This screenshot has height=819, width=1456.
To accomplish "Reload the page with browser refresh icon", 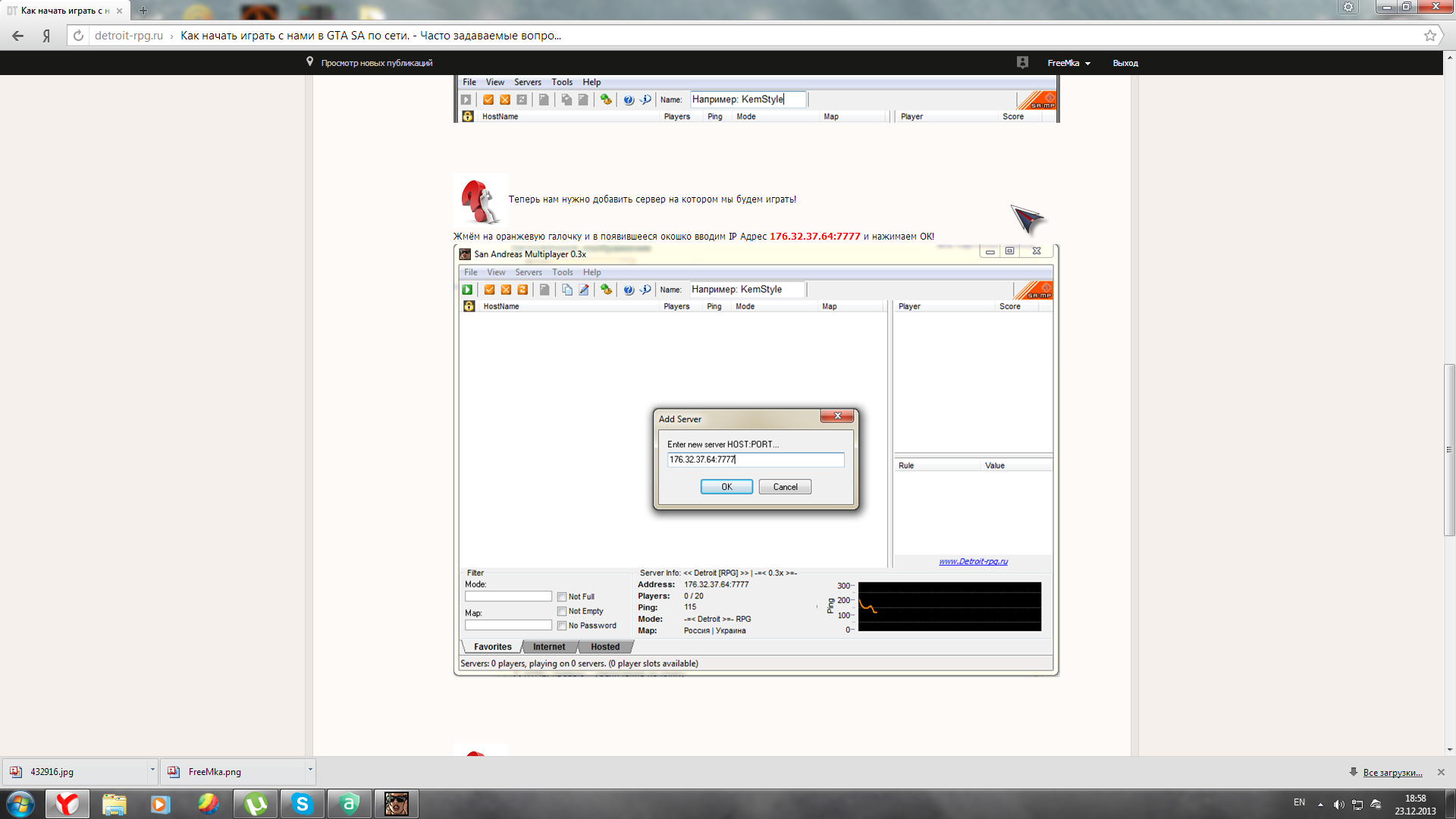I will click(x=78, y=36).
